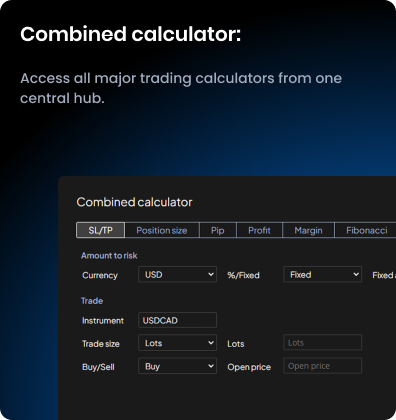
Task: Focus the Lots input field
Action: point(322,342)
